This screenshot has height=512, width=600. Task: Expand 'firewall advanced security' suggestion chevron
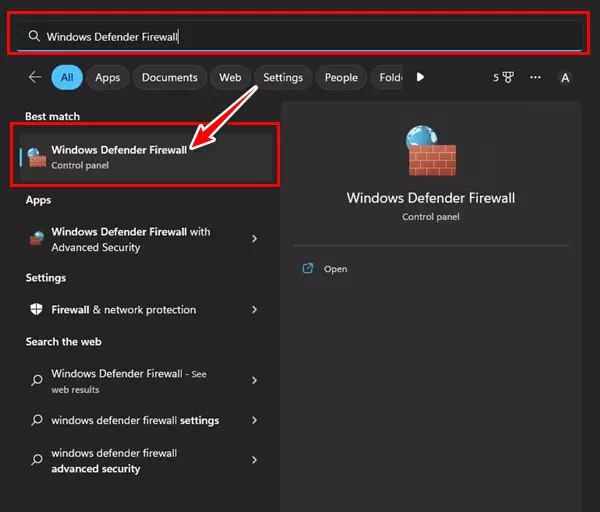point(254,460)
